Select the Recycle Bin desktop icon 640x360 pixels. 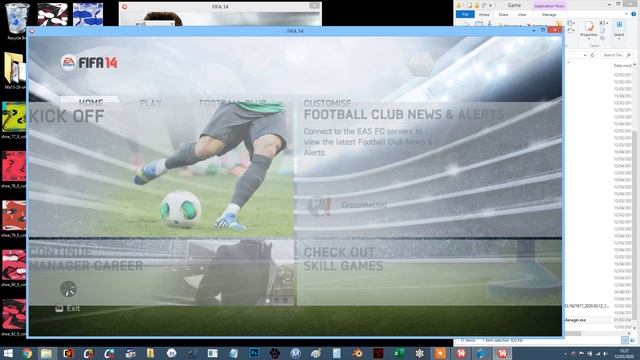[x=16, y=21]
